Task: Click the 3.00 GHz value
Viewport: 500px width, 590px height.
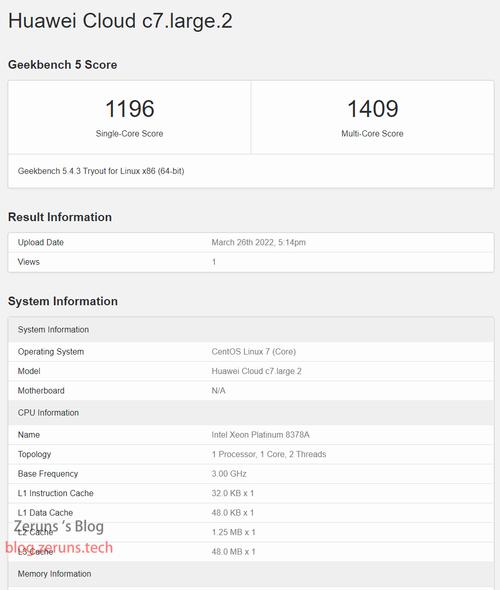Action: [x=229, y=474]
